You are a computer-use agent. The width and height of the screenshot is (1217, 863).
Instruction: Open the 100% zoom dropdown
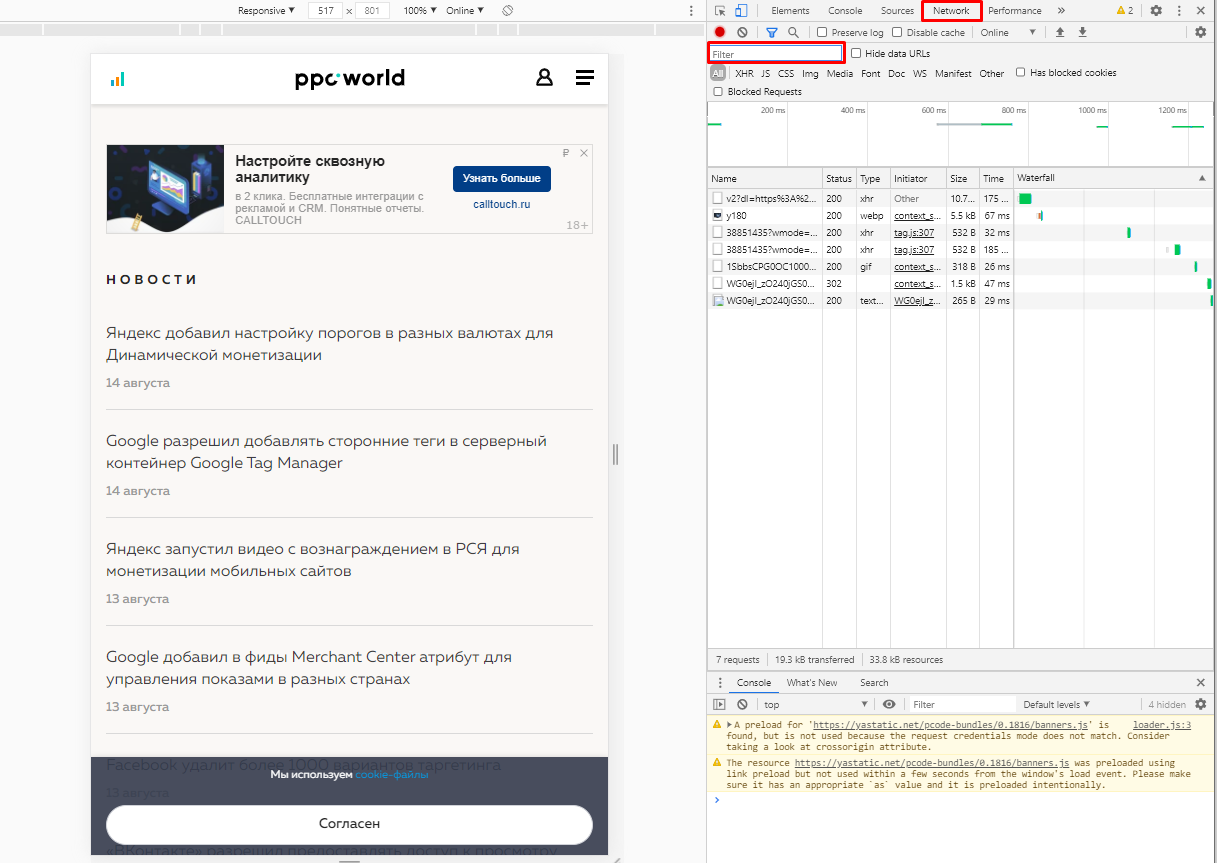pos(419,10)
